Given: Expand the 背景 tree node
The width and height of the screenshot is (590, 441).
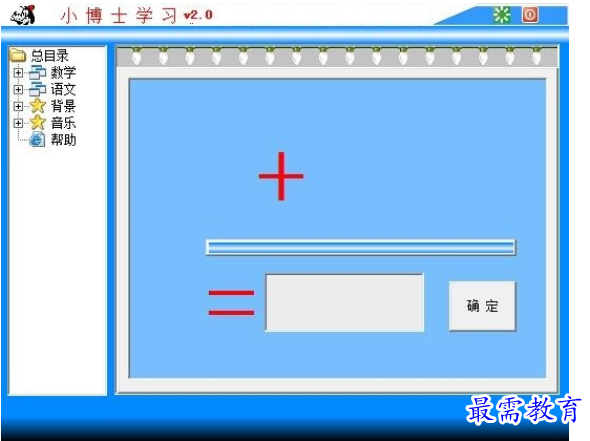Looking at the screenshot, I should [18, 106].
